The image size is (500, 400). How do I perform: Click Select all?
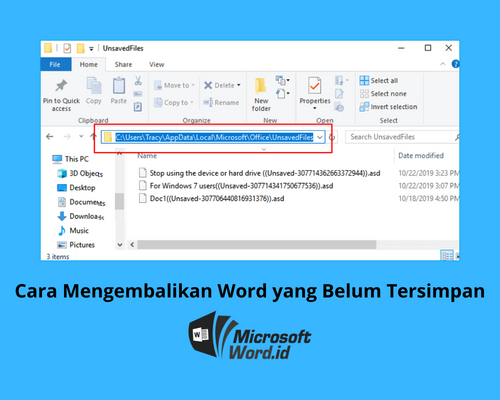tap(379, 80)
